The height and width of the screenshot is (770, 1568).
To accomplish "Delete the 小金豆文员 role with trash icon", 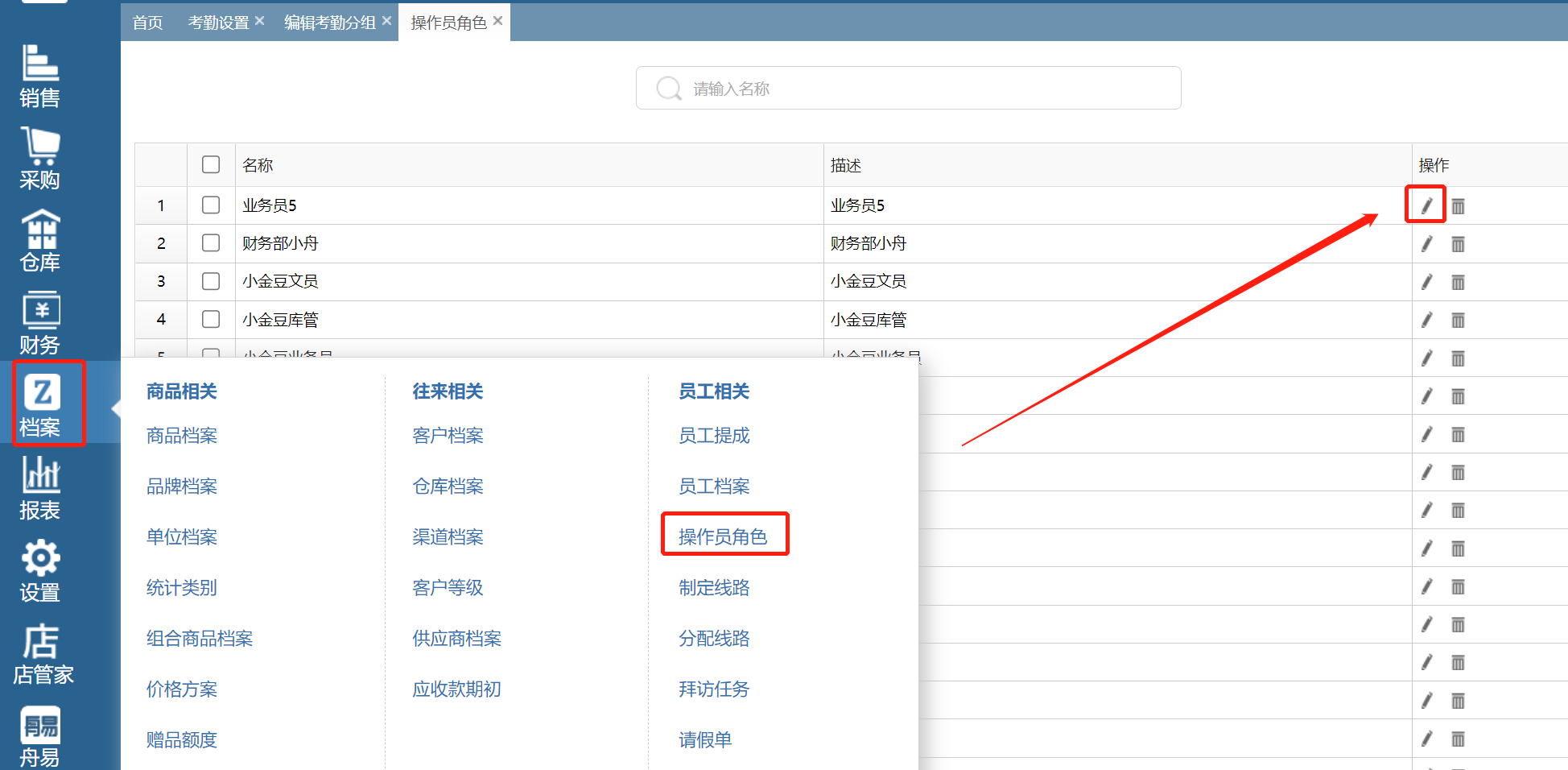I will [1458, 282].
